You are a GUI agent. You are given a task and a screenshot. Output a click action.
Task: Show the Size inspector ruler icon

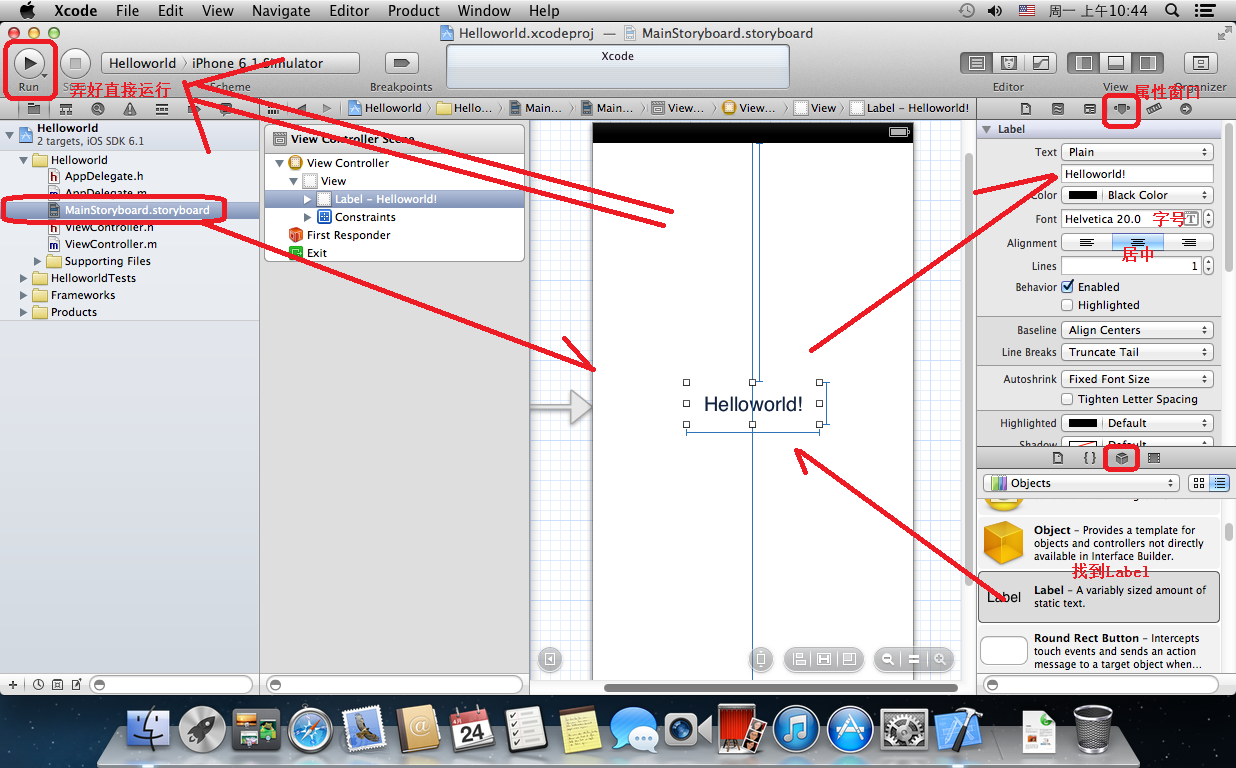(x=1154, y=108)
